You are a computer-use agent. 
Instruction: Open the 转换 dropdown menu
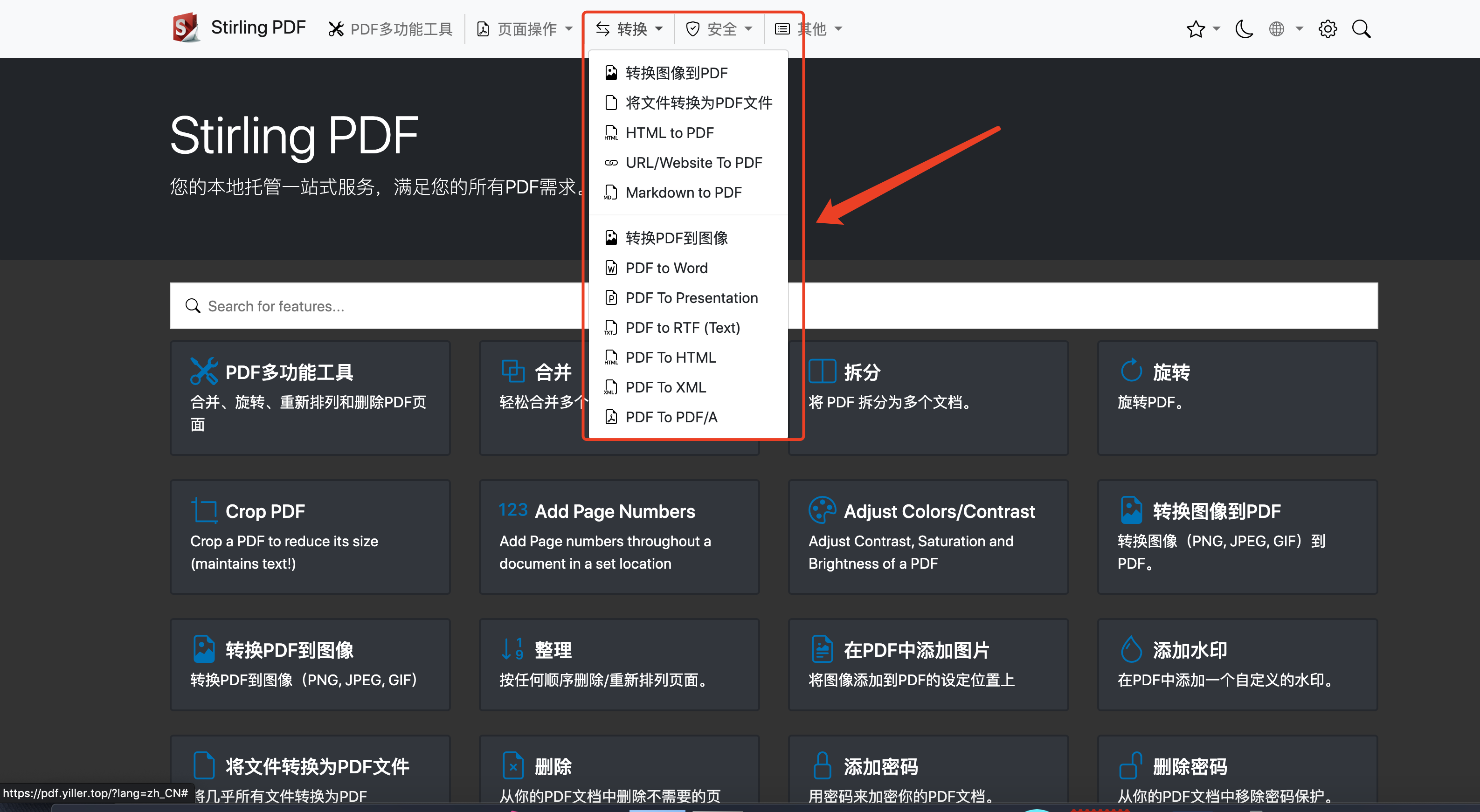[x=629, y=29]
